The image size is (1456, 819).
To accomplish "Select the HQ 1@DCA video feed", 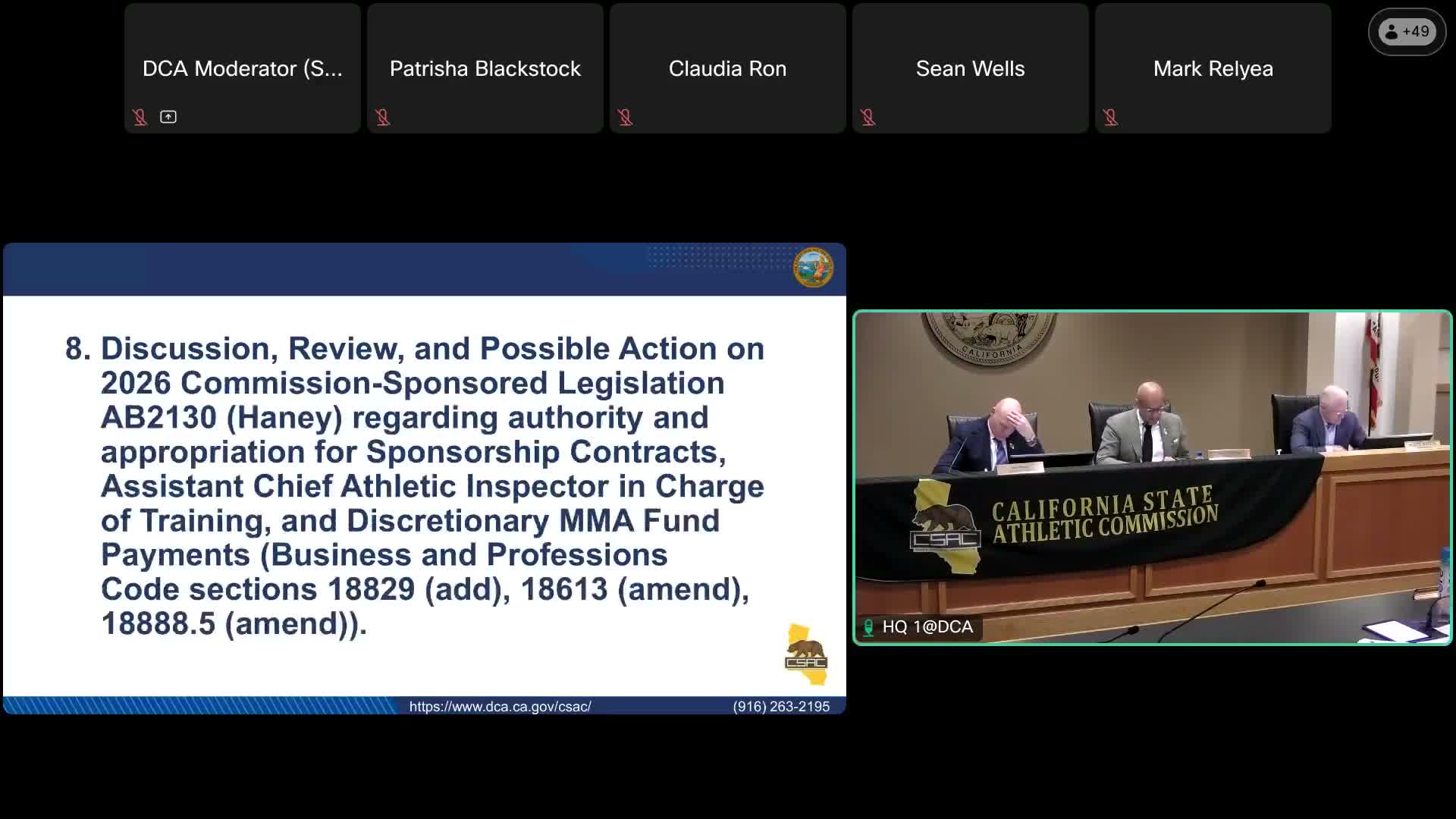I will click(x=1153, y=478).
